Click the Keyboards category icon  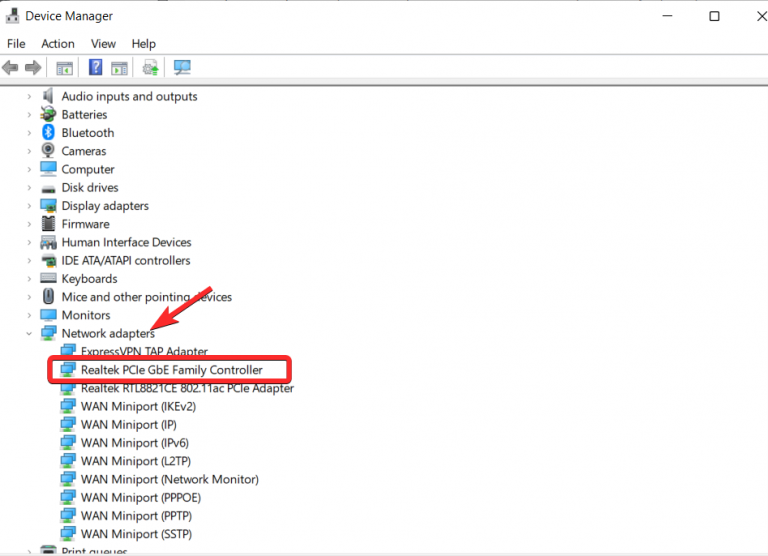point(48,278)
